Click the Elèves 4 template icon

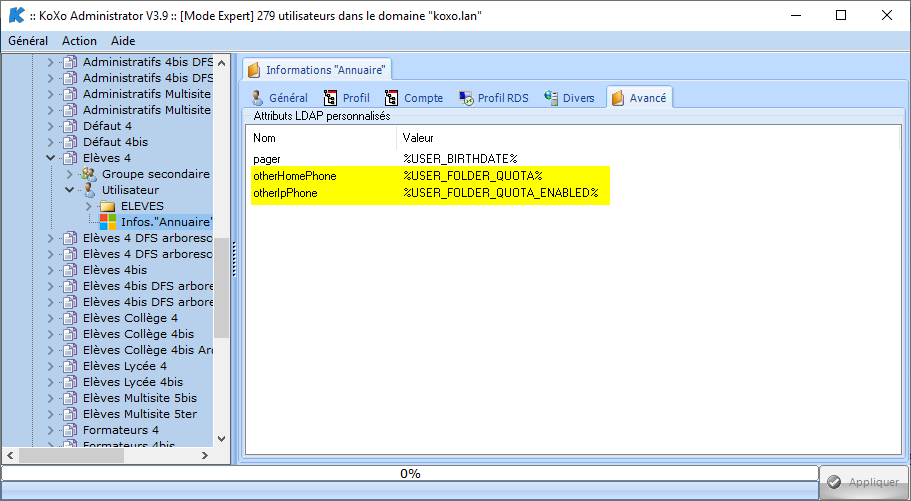tap(70, 158)
